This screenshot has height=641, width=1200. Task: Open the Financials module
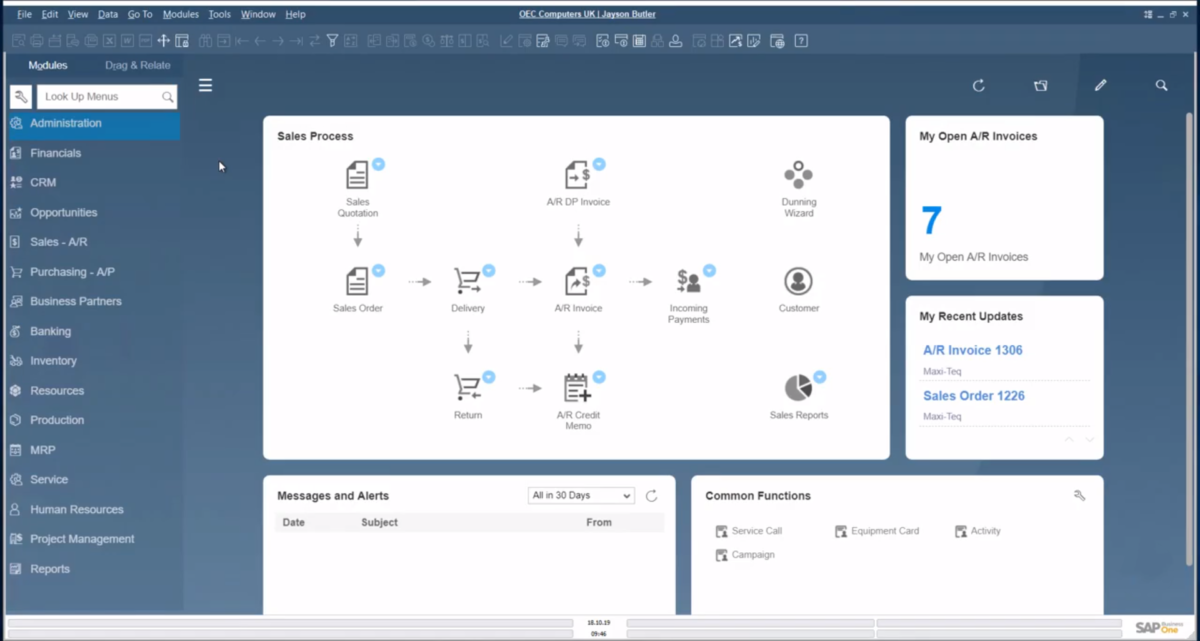(x=91, y=153)
